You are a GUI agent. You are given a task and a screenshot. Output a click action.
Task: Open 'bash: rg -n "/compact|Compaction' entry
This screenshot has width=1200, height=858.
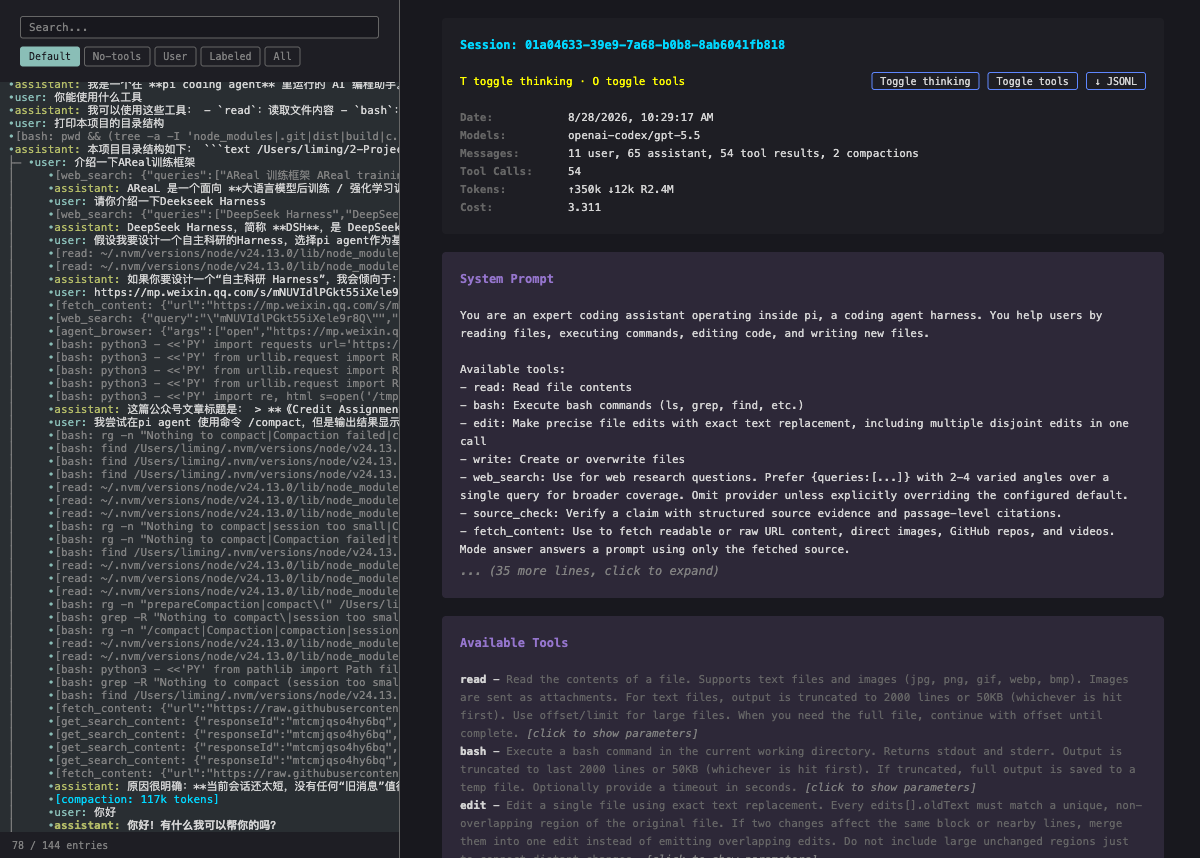coord(223,630)
